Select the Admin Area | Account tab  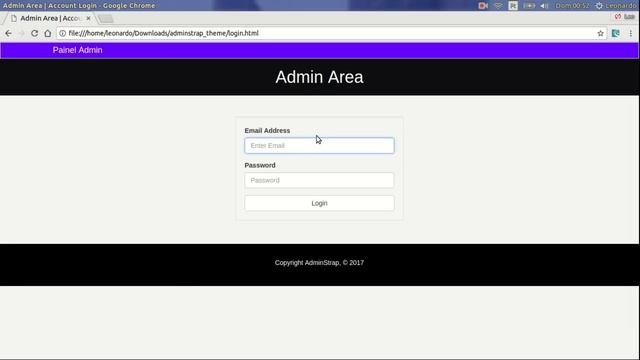pyautogui.click(x=50, y=18)
